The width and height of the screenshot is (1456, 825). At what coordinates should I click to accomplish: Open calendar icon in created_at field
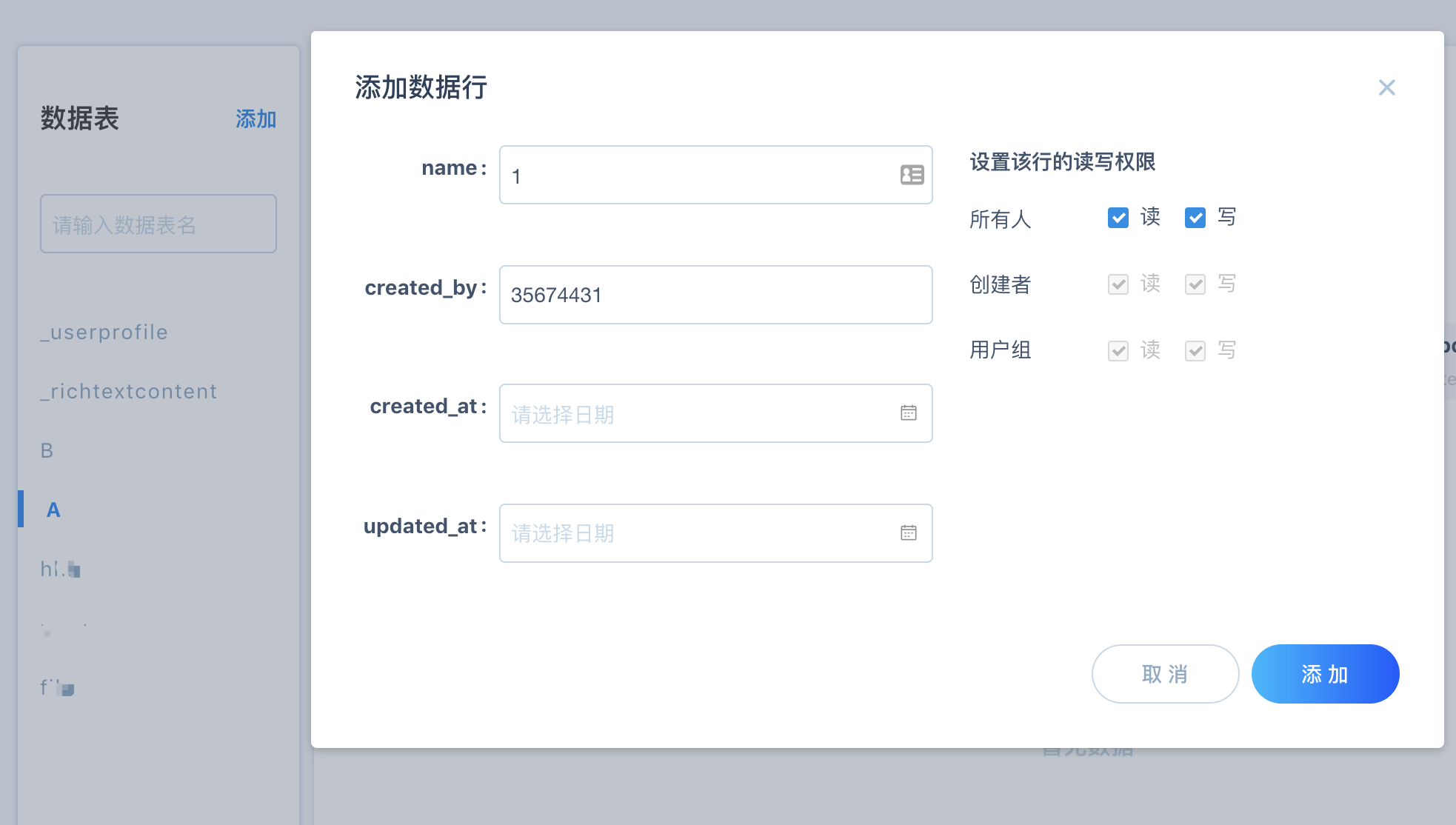pos(909,413)
